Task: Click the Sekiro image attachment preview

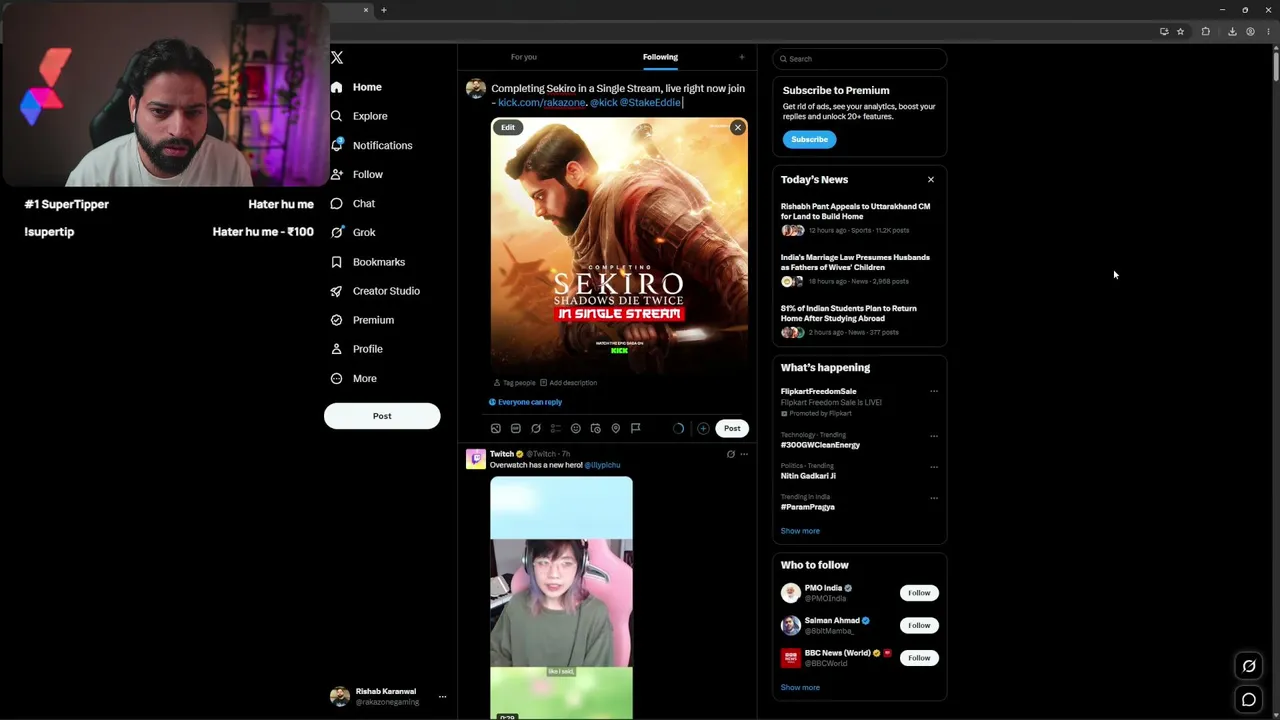Action: [x=619, y=246]
